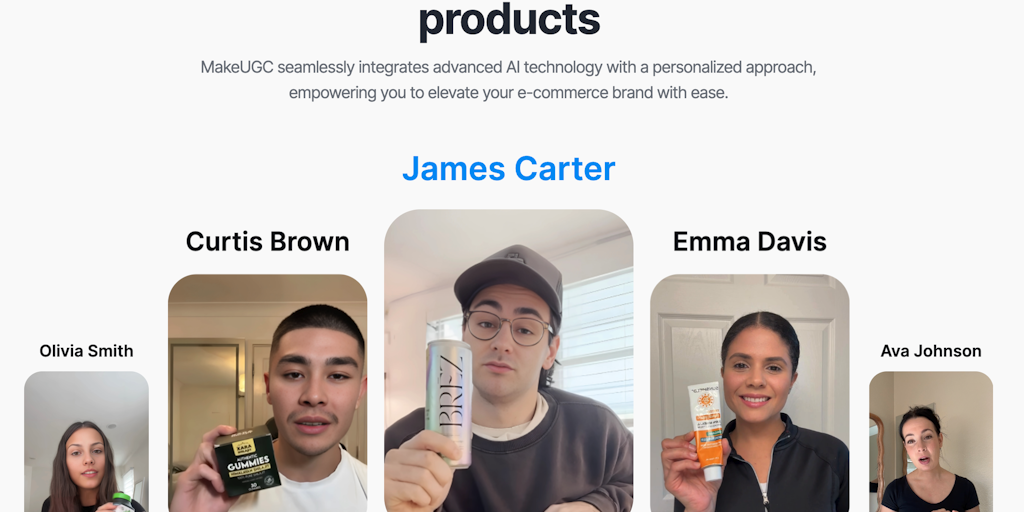Click the Emma Davis name label
This screenshot has width=1024, height=512.
click(x=750, y=242)
